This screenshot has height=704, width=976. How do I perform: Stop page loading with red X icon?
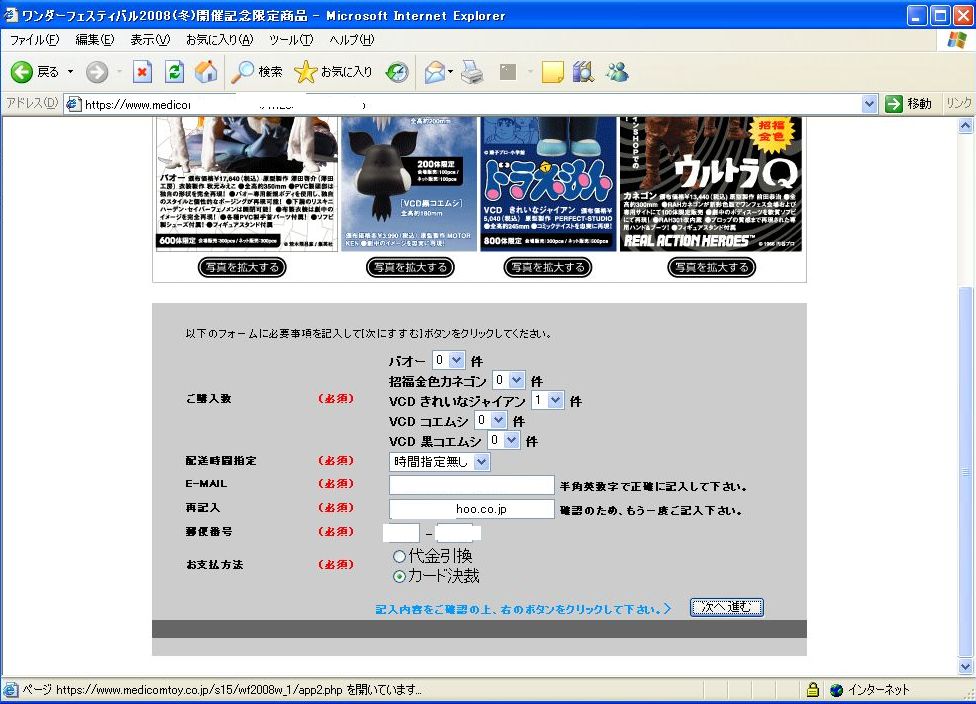click(x=143, y=72)
